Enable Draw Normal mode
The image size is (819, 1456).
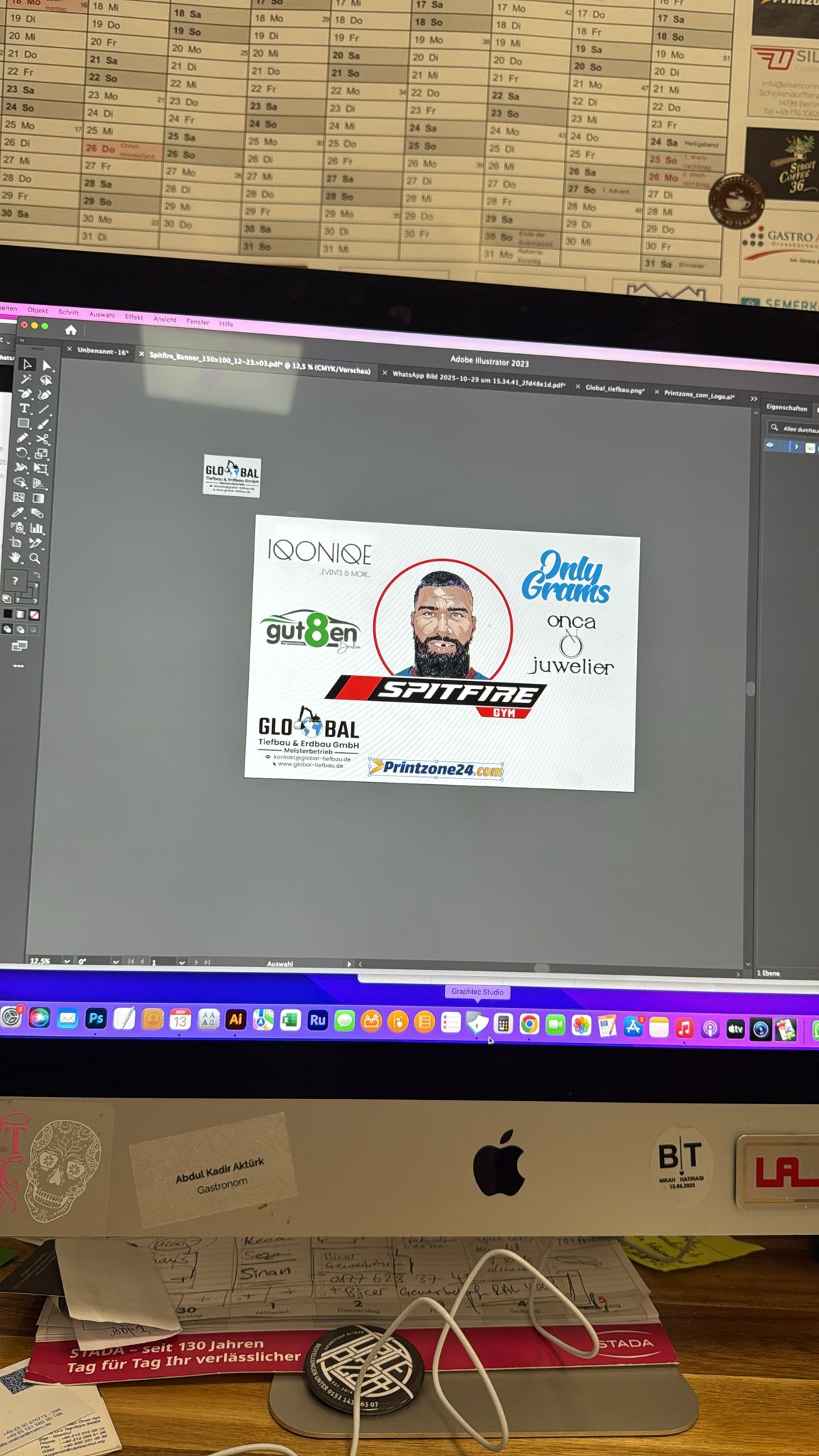pyautogui.click(x=6, y=628)
